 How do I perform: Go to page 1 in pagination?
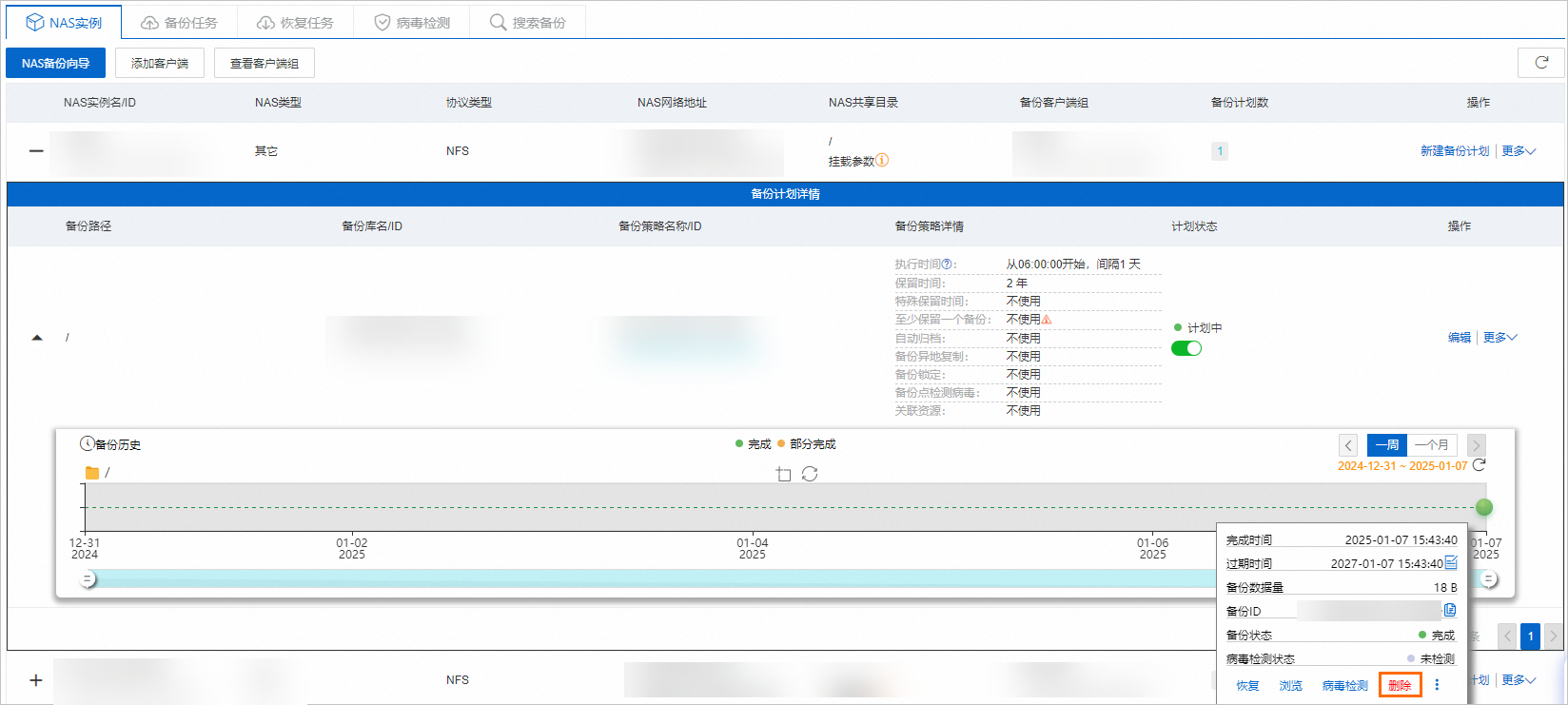coord(1530,636)
